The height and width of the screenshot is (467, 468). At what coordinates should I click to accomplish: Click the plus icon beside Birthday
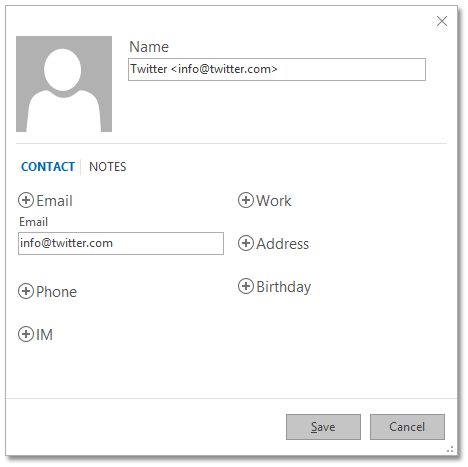[x=246, y=286]
